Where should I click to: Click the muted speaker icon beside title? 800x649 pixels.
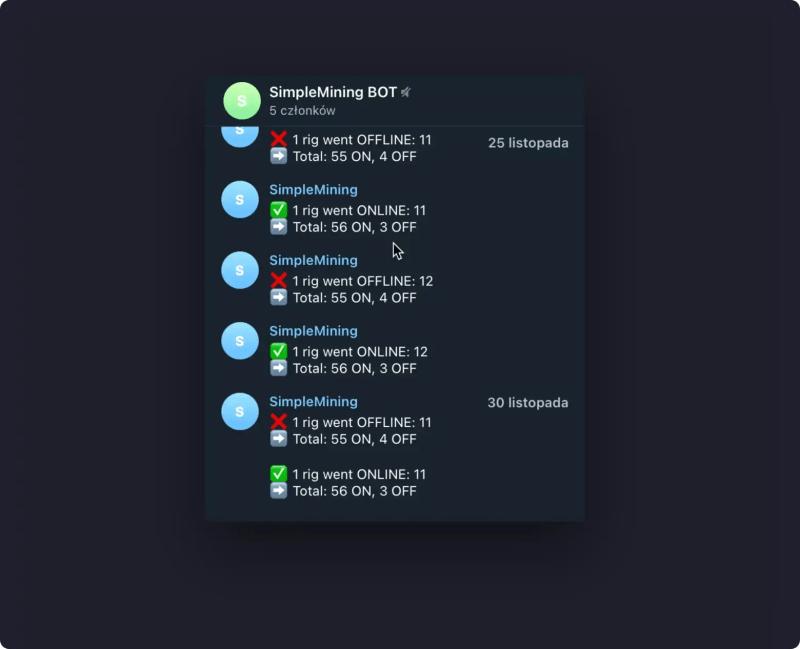click(406, 92)
